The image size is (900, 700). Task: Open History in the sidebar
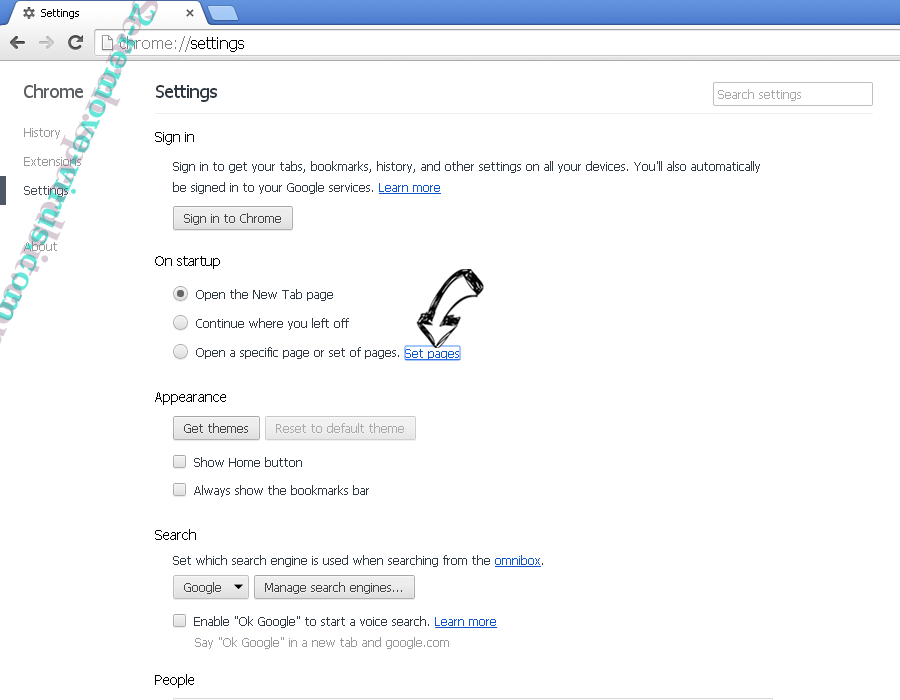click(x=41, y=133)
